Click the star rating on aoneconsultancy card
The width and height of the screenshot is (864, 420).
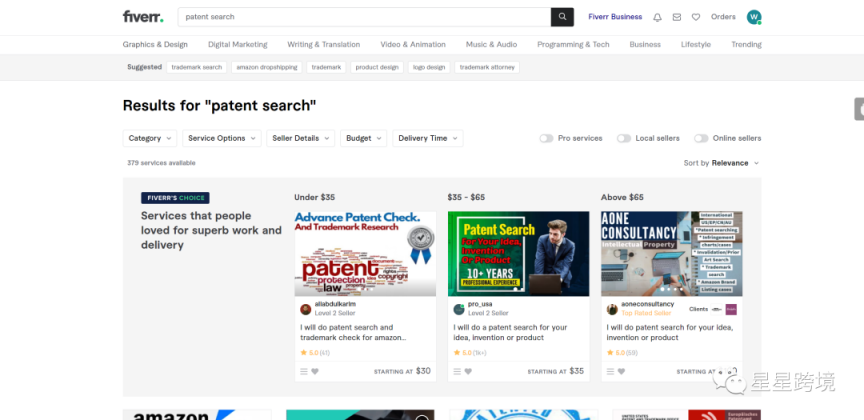[x=622, y=353]
